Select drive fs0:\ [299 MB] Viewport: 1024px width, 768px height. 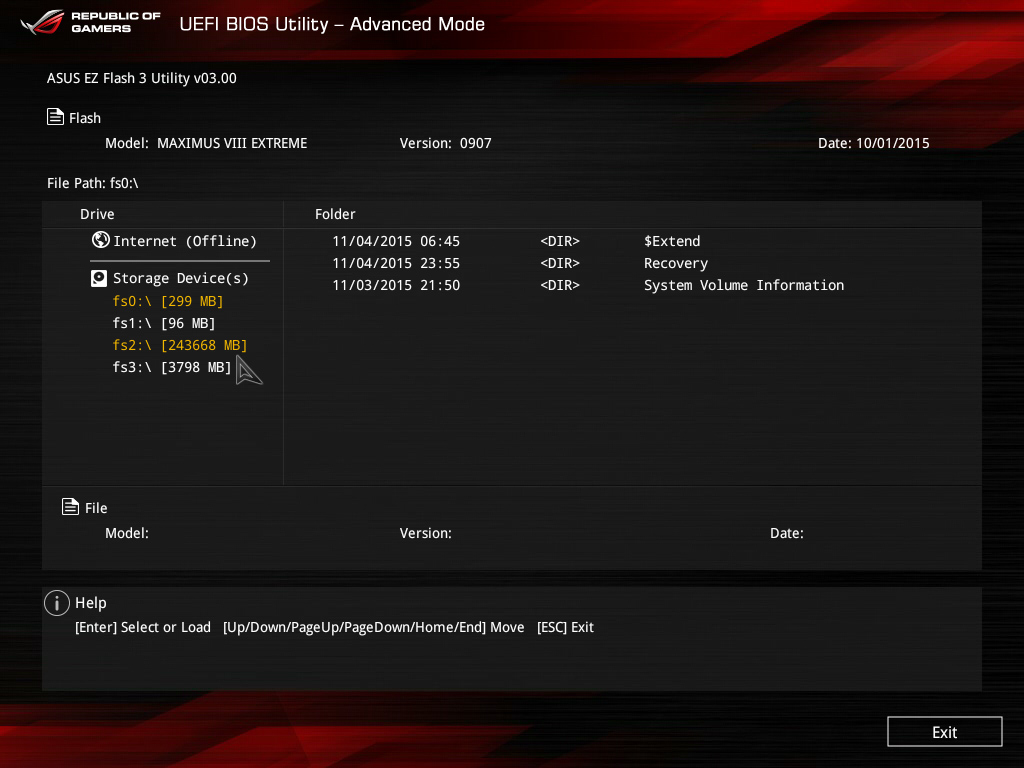[168, 301]
